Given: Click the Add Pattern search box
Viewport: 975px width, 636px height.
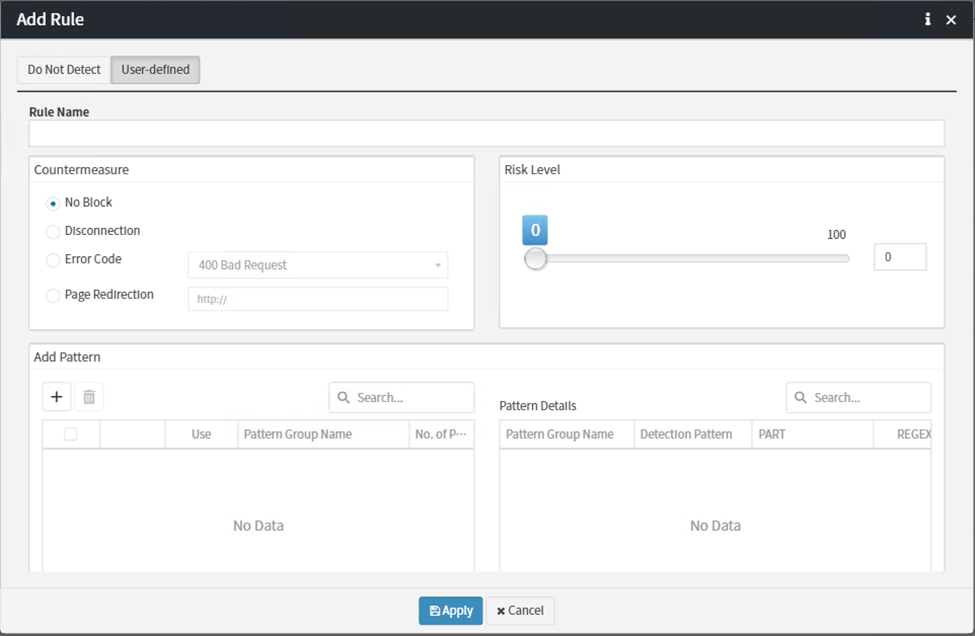Looking at the screenshot, I should 402,397.
